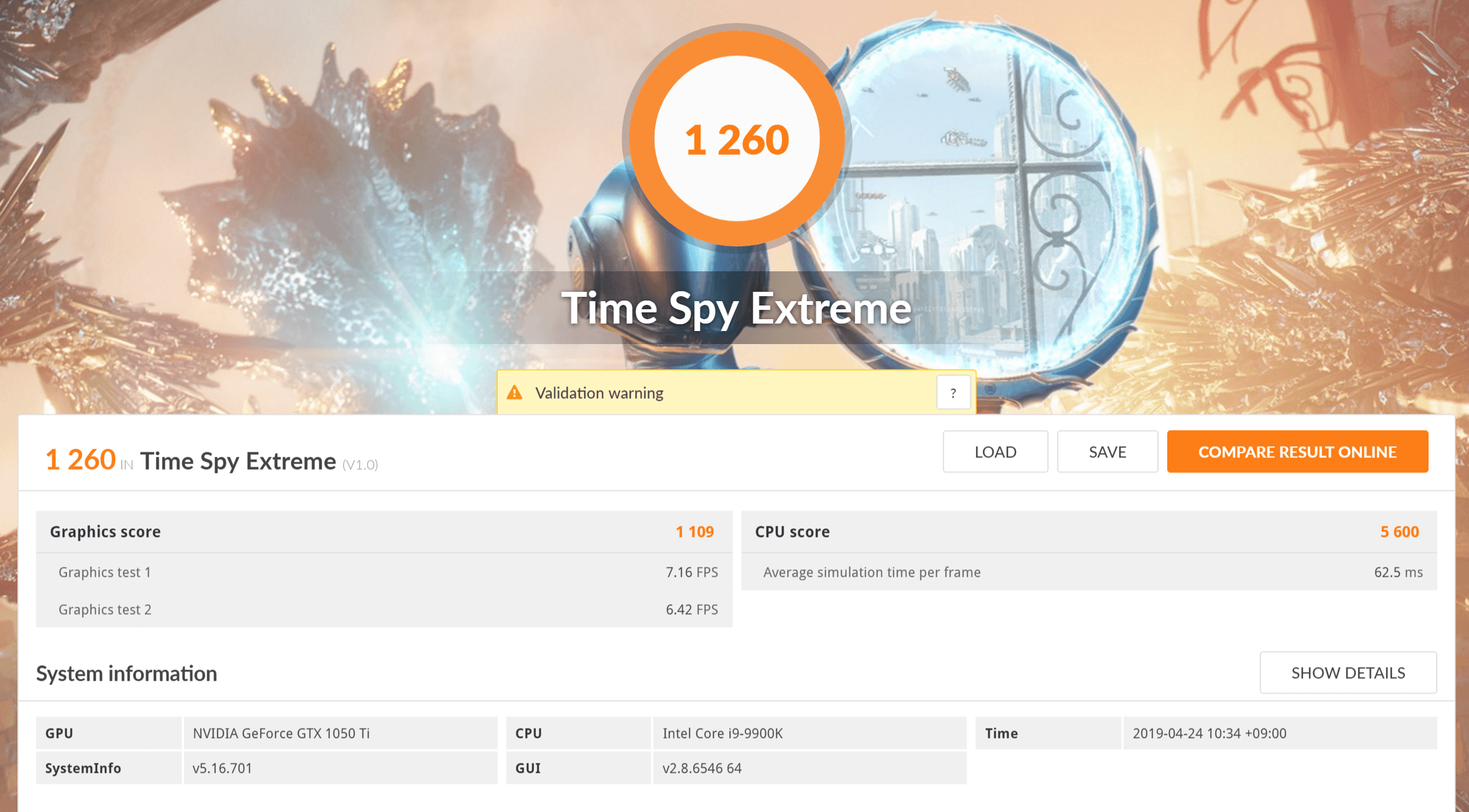Click the Time Spy Extreme banner title
This screenshot has height=812, width=1469.
(737, 308)
